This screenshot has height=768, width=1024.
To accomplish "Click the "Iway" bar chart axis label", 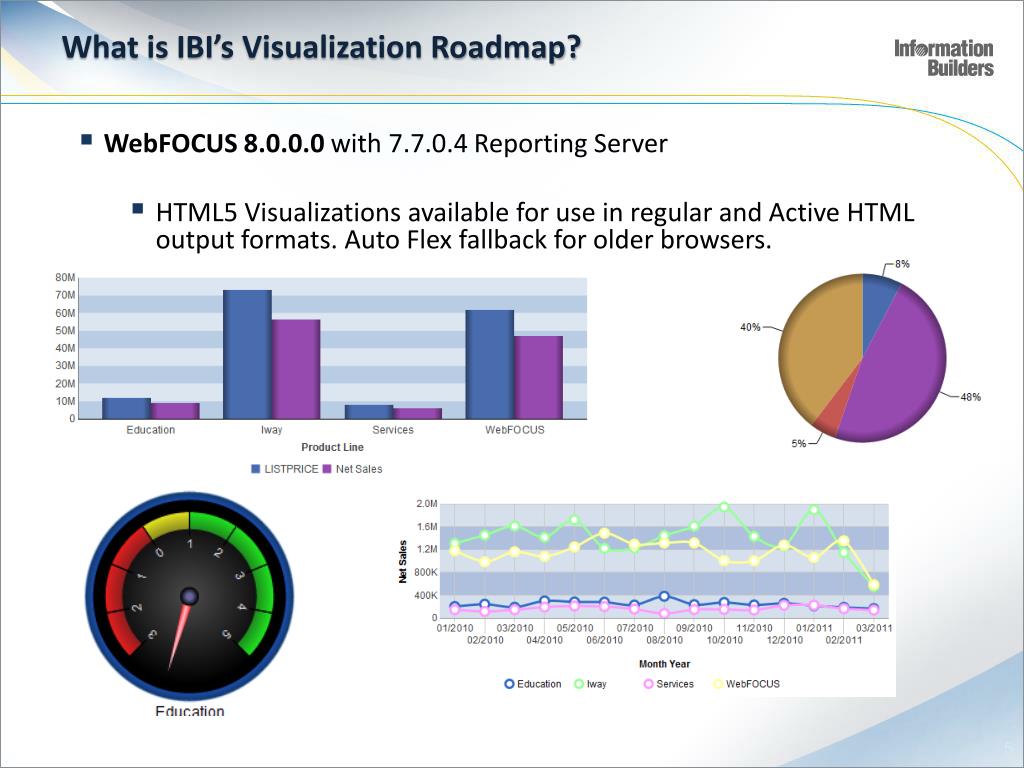I will (272, 430).
